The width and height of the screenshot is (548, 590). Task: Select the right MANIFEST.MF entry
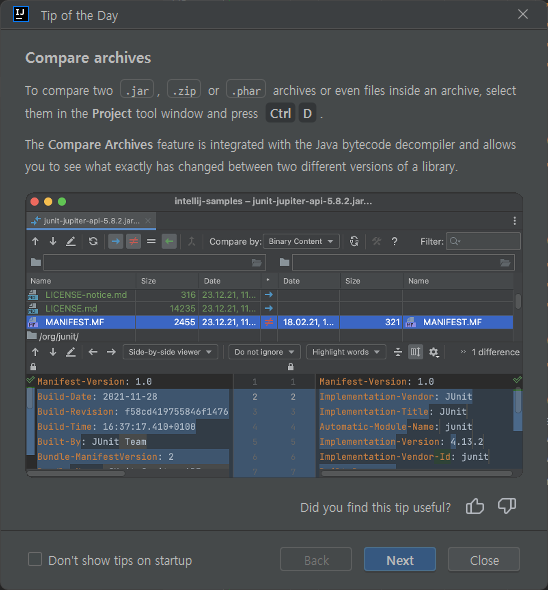(452, 322)
